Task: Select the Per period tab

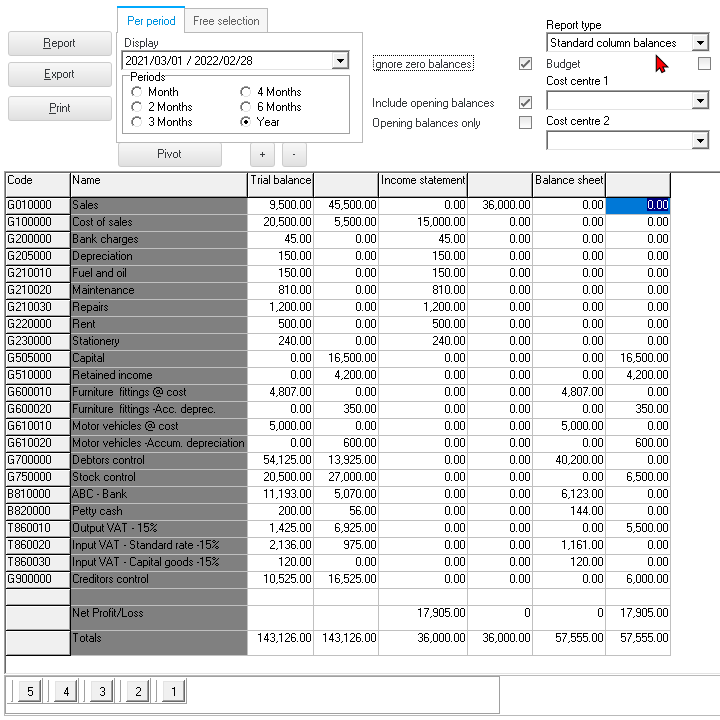Action: point(150,21)
